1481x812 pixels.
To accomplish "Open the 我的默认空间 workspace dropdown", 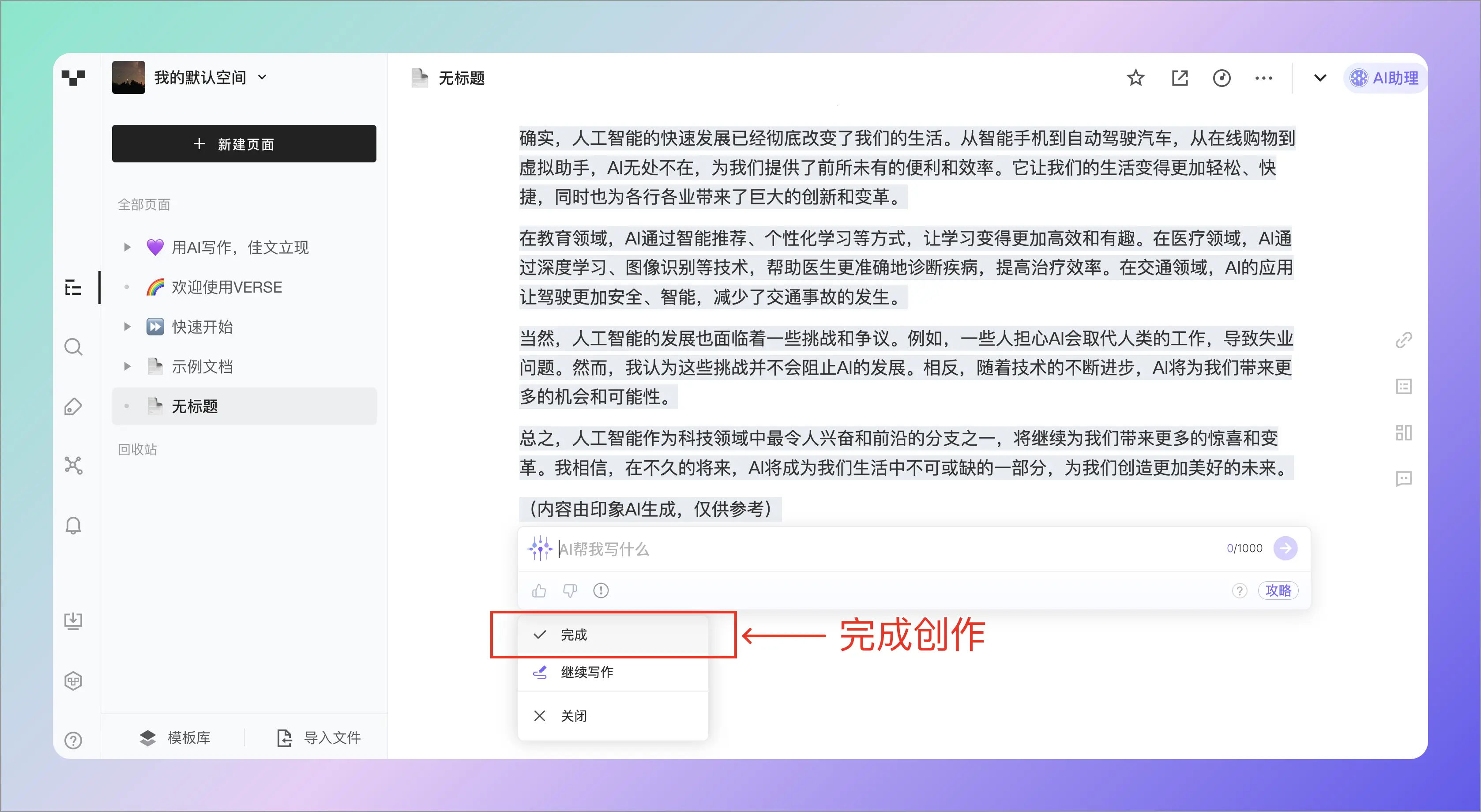I will point(262,77).
